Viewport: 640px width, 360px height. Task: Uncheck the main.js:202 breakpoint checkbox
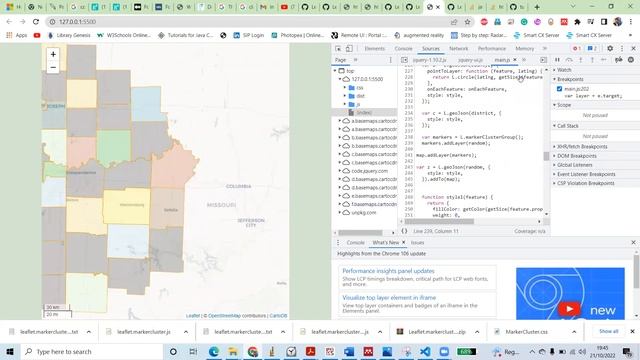coord(559,89)
